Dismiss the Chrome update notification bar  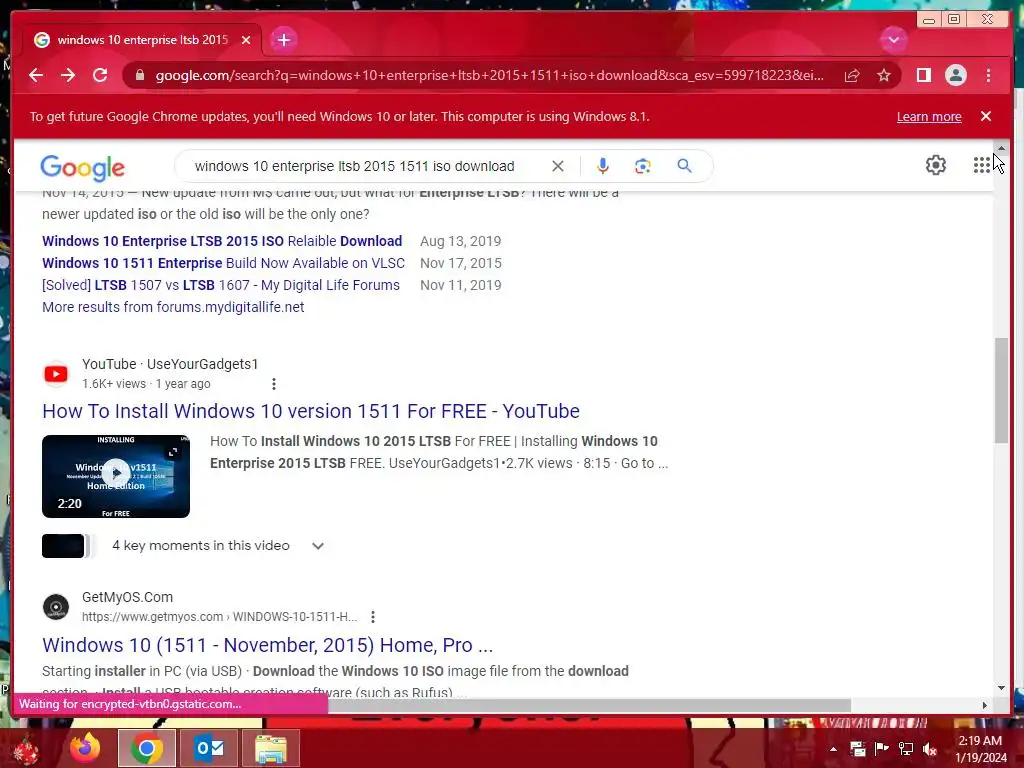[x=985, y=116]
